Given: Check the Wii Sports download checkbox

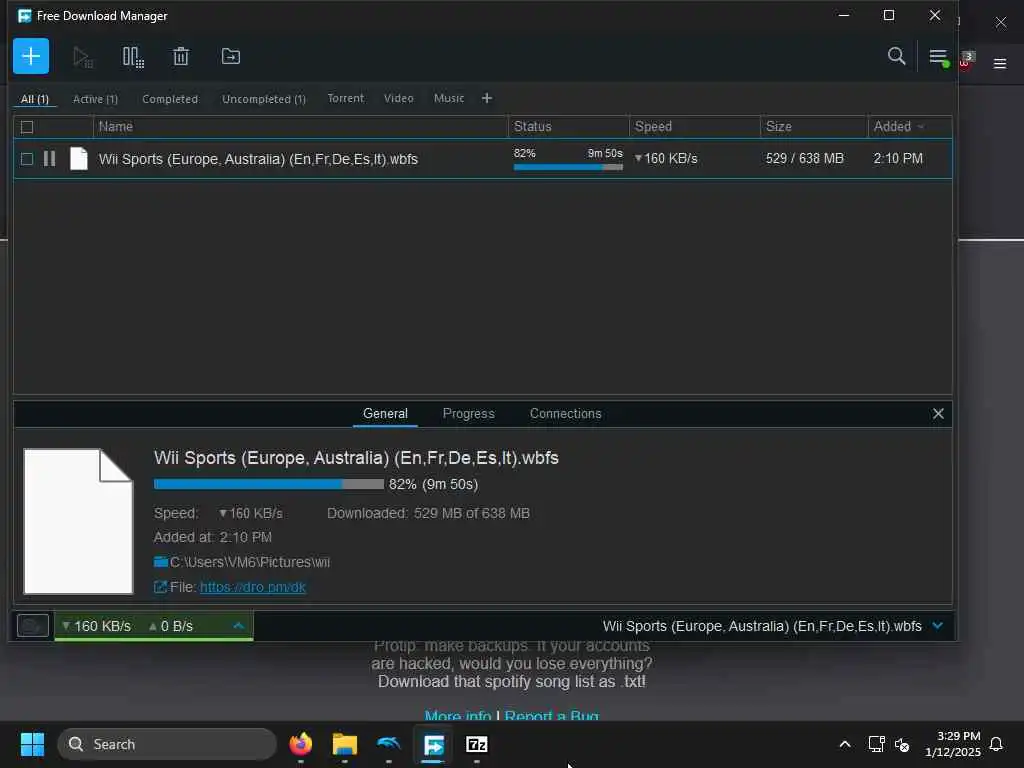Looking at the screenshot, I should pos(27,159).
